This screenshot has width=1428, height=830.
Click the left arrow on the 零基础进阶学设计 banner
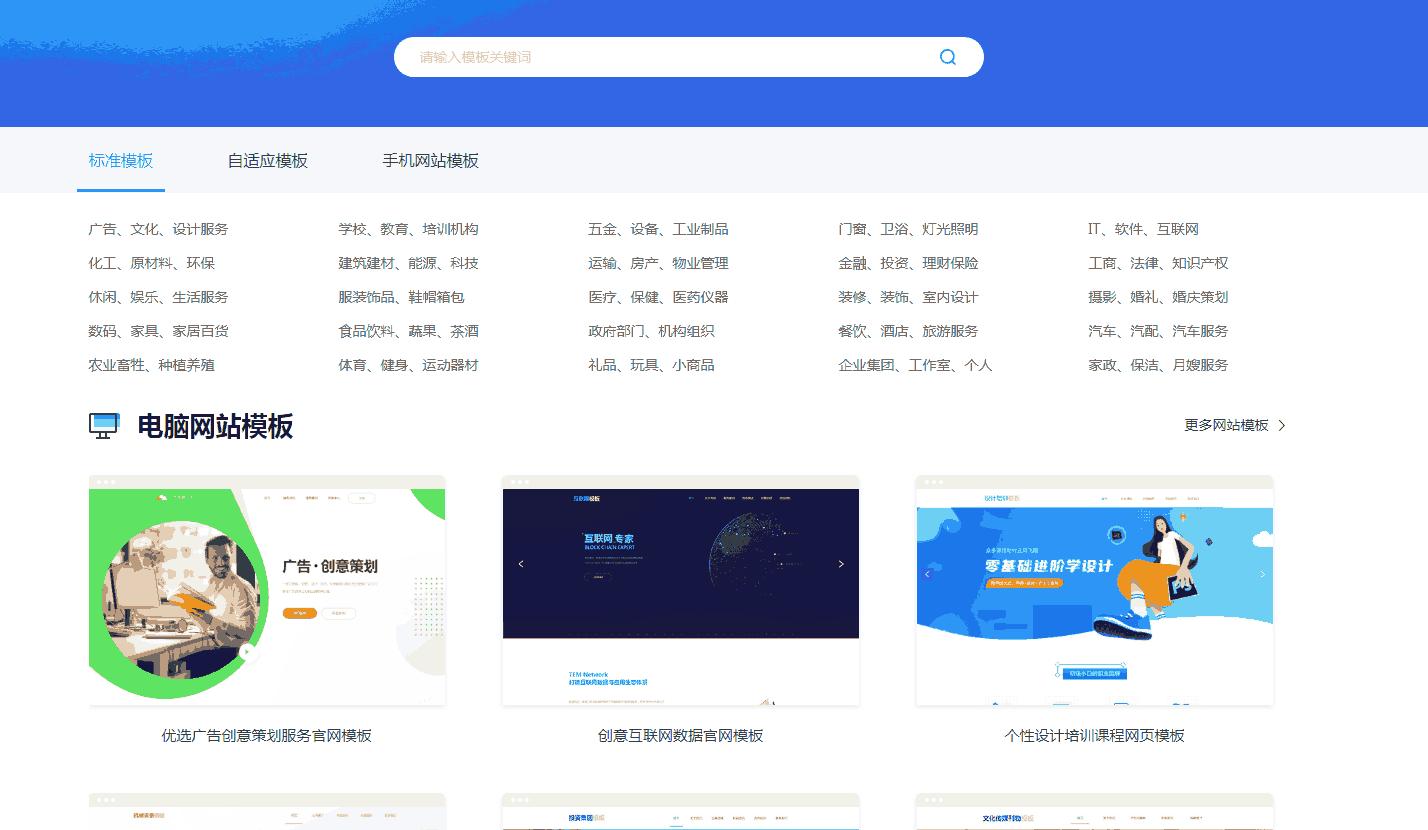pos(926,574)
